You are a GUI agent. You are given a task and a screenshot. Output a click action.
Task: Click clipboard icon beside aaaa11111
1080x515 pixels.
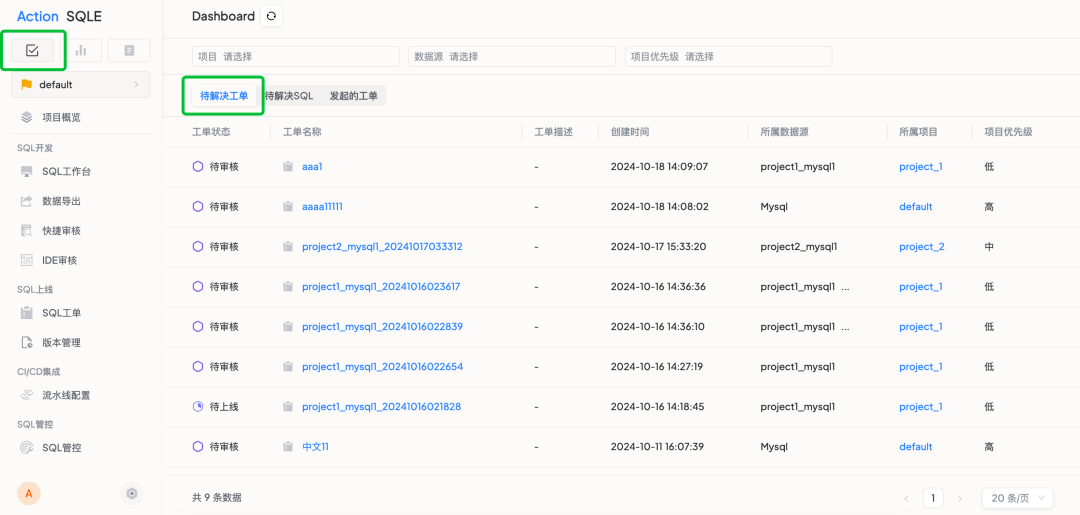[x=288, y=207]
